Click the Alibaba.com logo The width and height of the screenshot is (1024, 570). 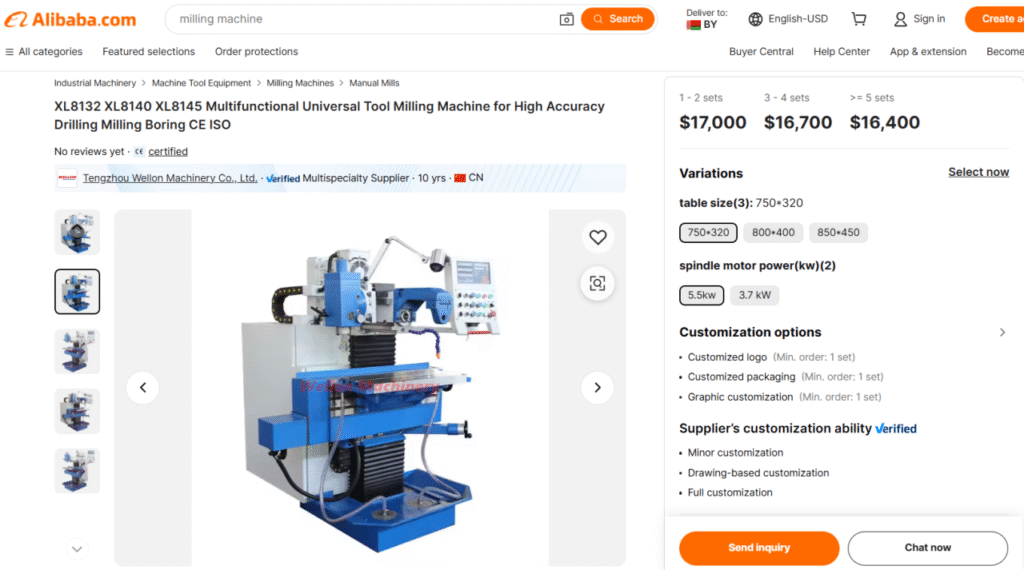pos(71,20)
